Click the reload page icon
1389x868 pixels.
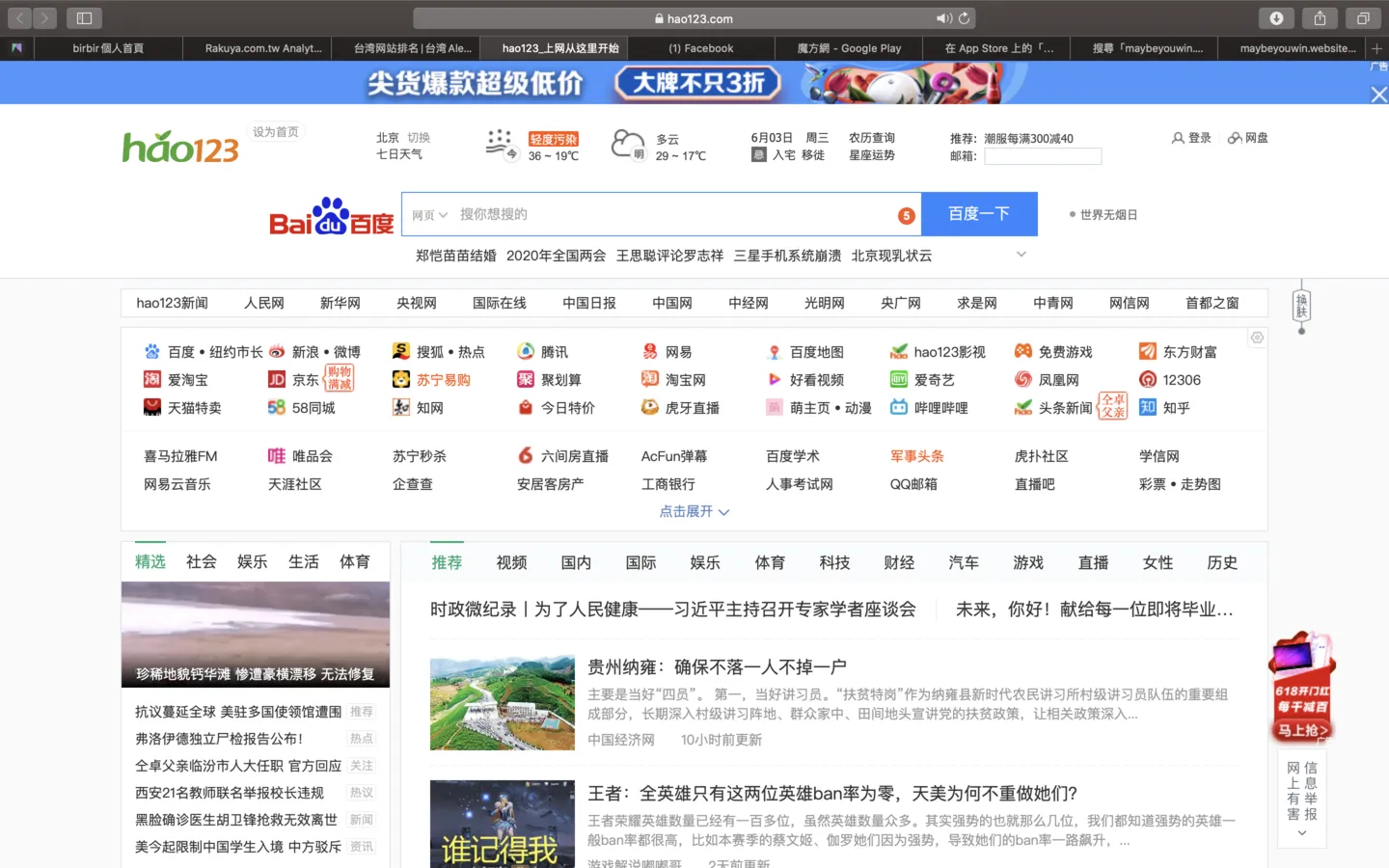964,18
